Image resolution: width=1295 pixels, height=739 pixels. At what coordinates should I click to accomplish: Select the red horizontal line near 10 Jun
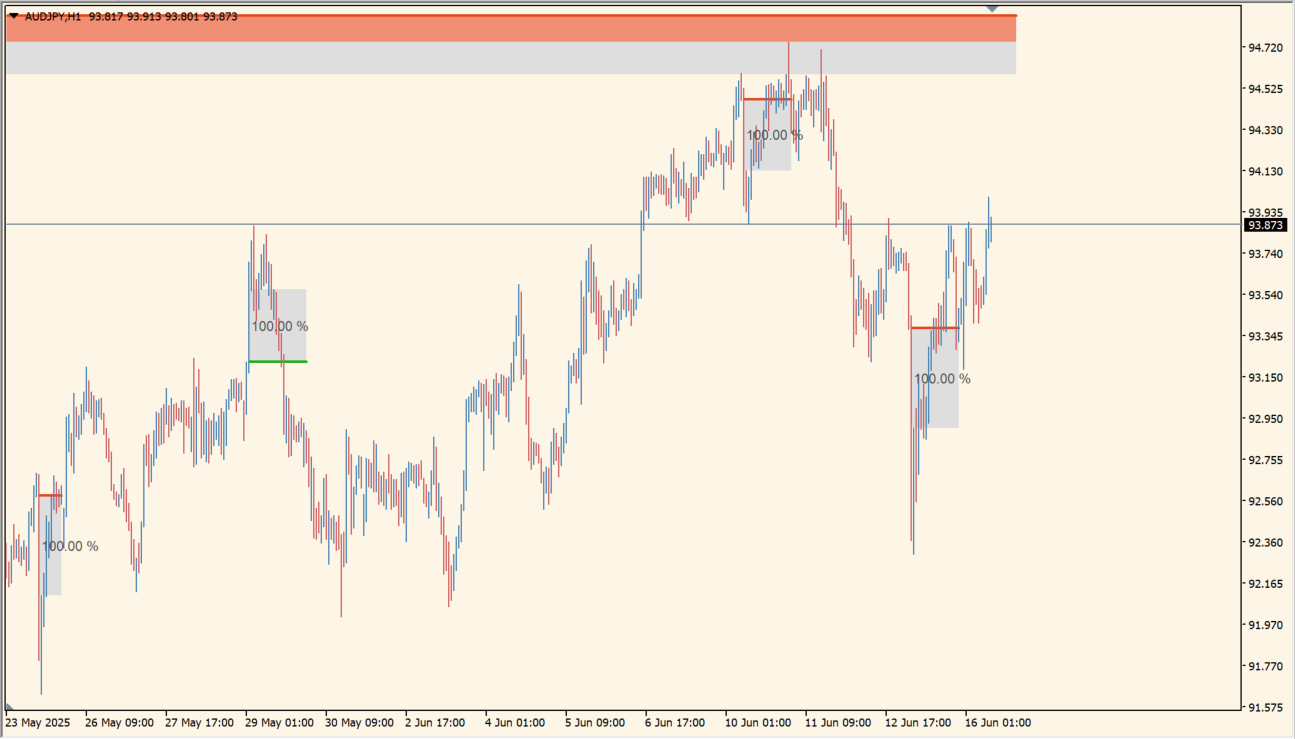[x=767, y=99]
